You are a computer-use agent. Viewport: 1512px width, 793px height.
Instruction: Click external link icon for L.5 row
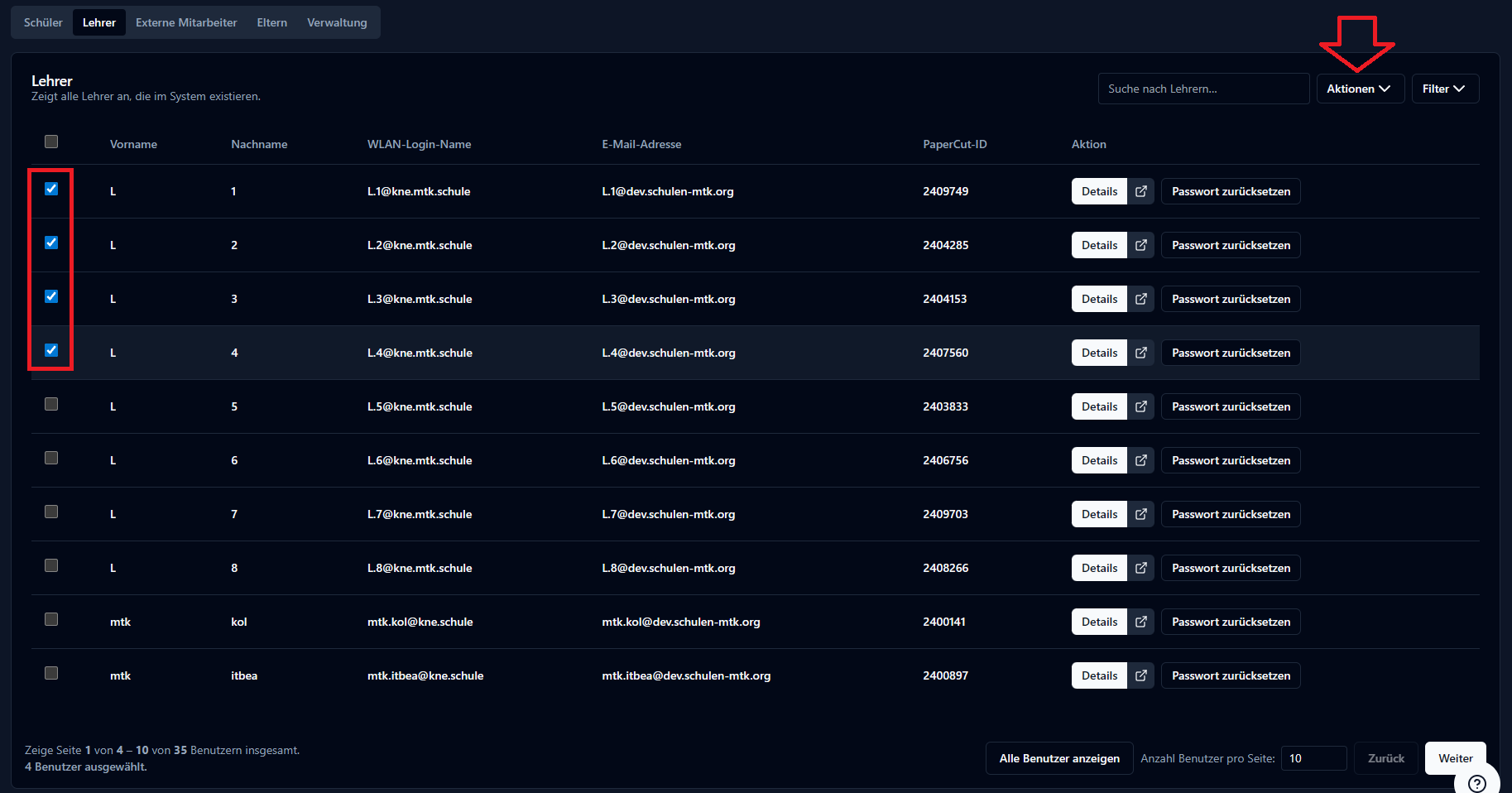pyautogui.click(x=1140, y=406)
